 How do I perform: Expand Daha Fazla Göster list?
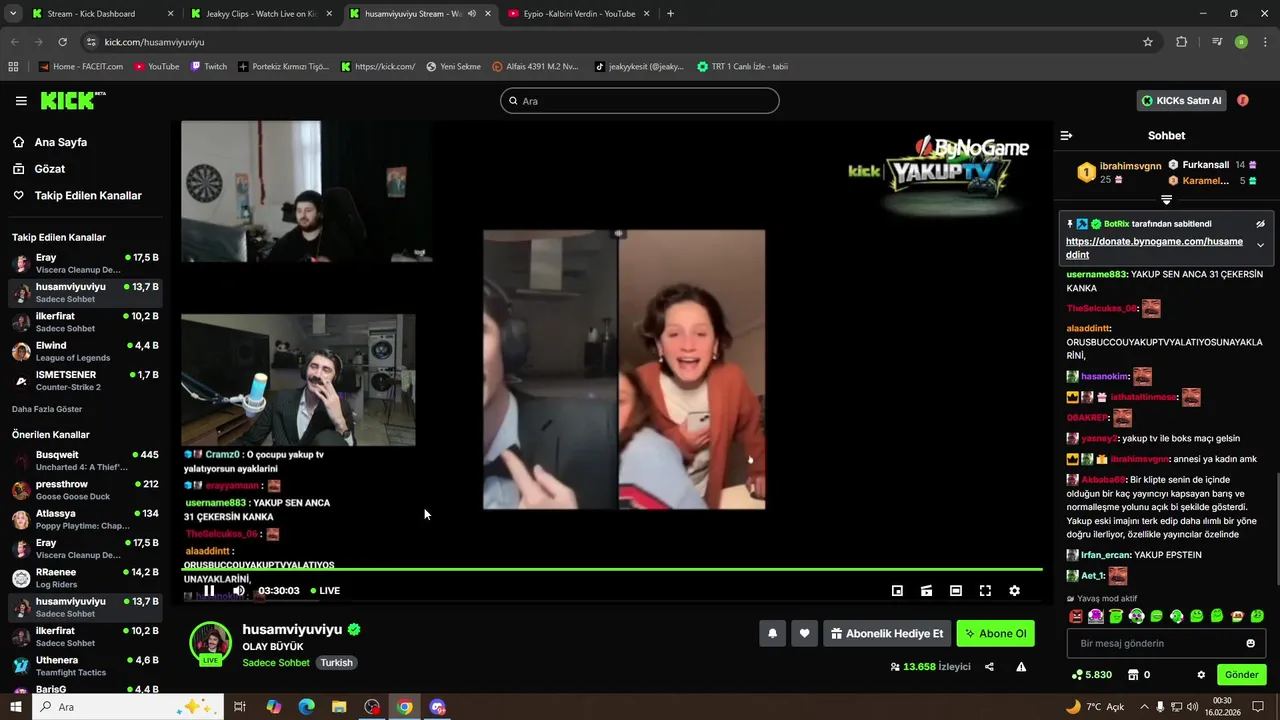pyautogui.click(x=47, y=409)
